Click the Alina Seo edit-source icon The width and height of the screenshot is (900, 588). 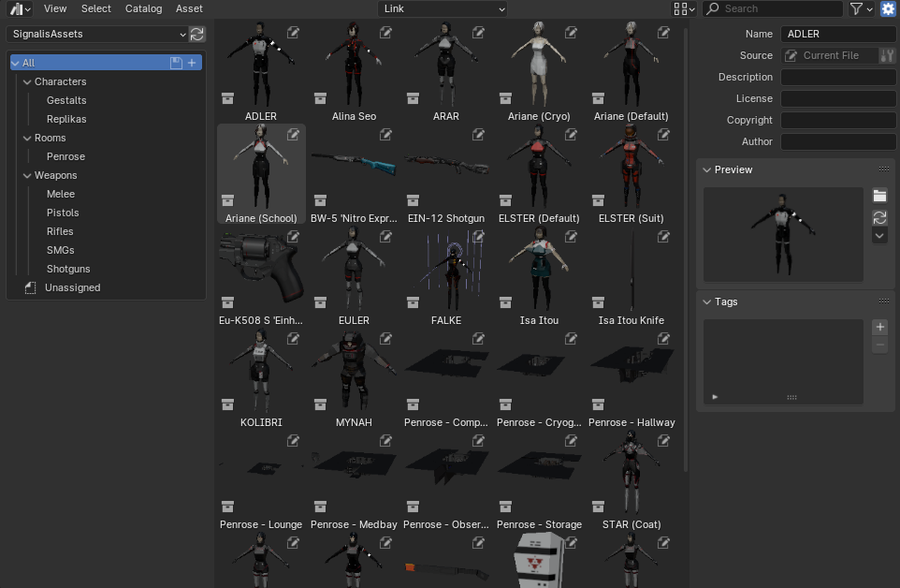386,33
